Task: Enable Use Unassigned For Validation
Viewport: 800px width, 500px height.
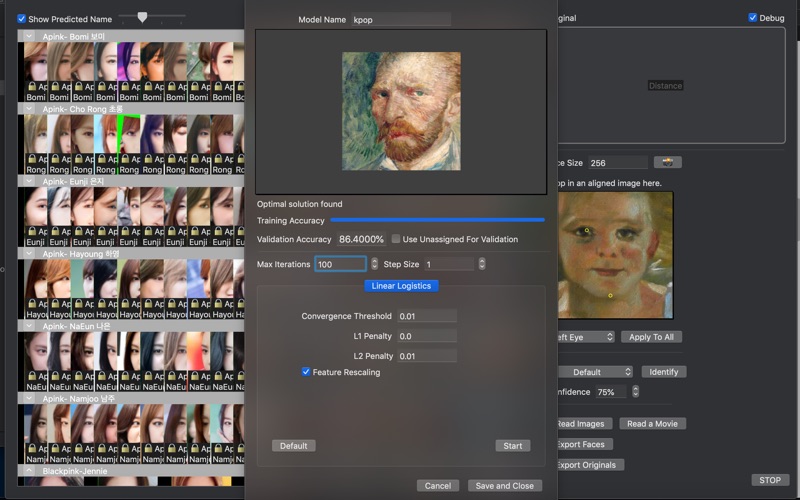Action: [396, 239]
